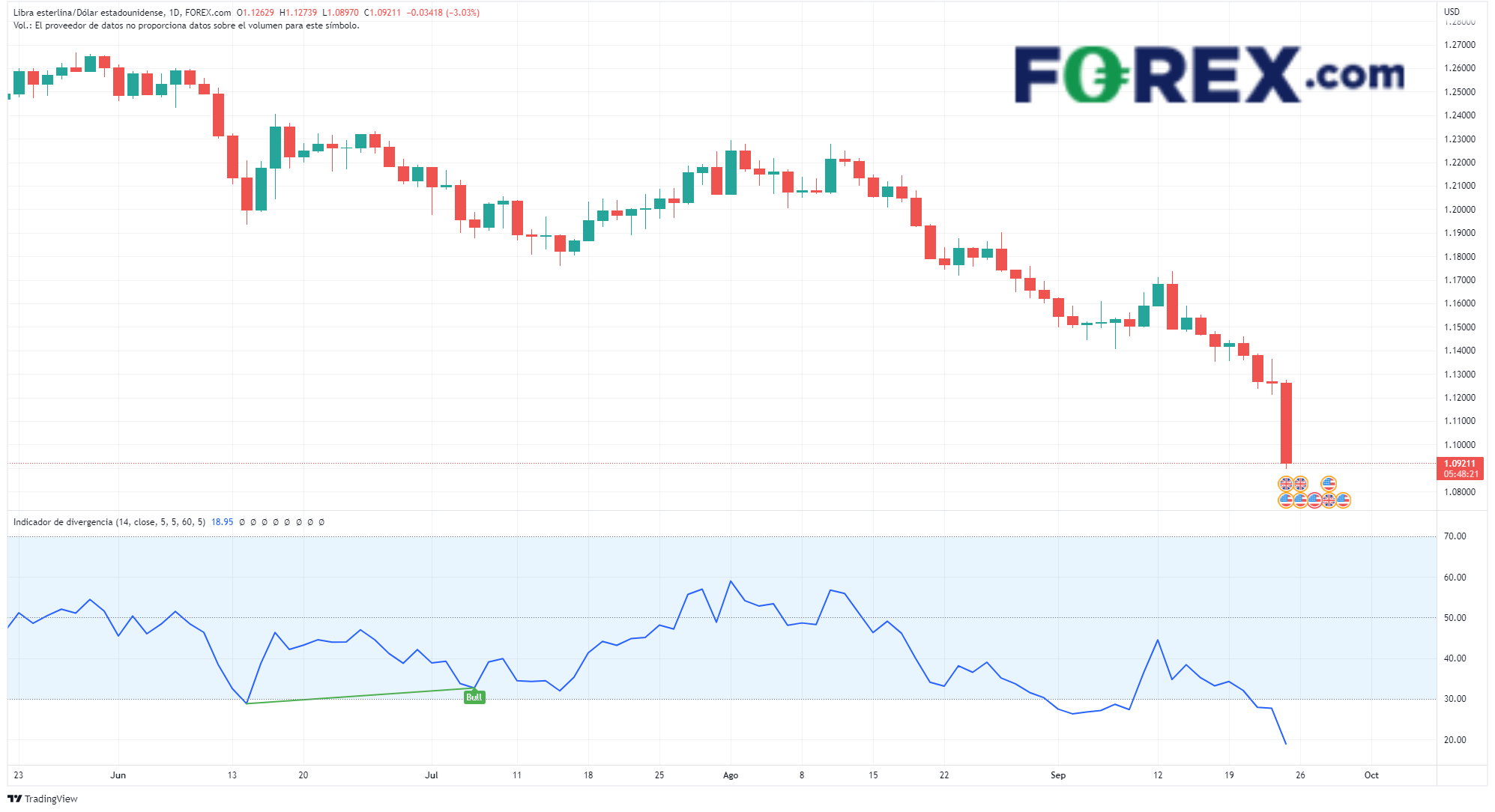
Task: Click the Oct label on time axis
Action: pyautogui.click(x=1371, y=775)
